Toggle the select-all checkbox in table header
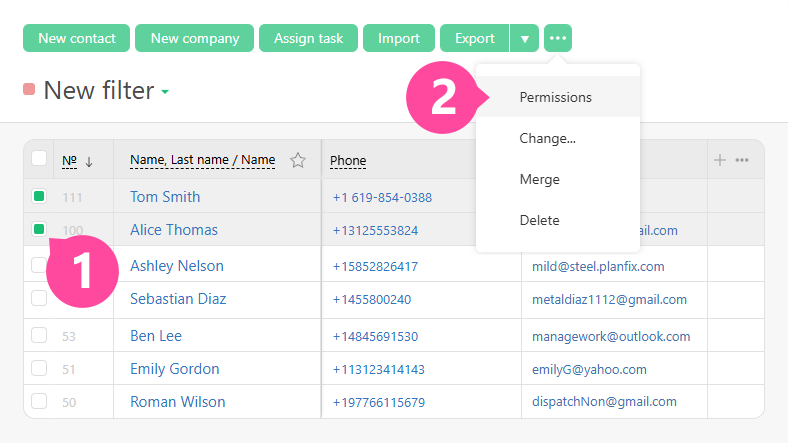 point(39,158)
